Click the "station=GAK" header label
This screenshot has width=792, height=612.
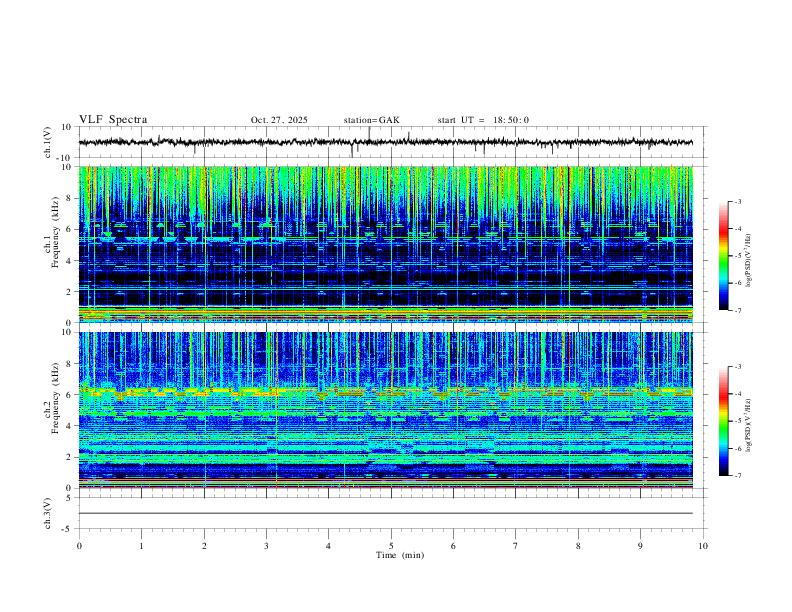point(371,120)
